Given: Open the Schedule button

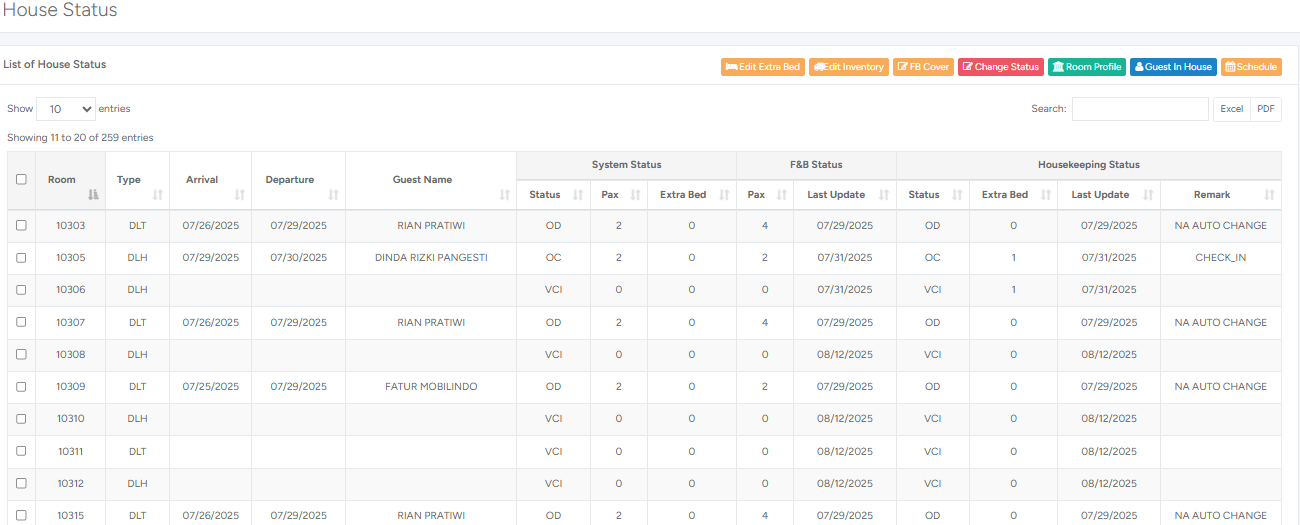Looking at the screenshot, I should (x=1251, y=67).
